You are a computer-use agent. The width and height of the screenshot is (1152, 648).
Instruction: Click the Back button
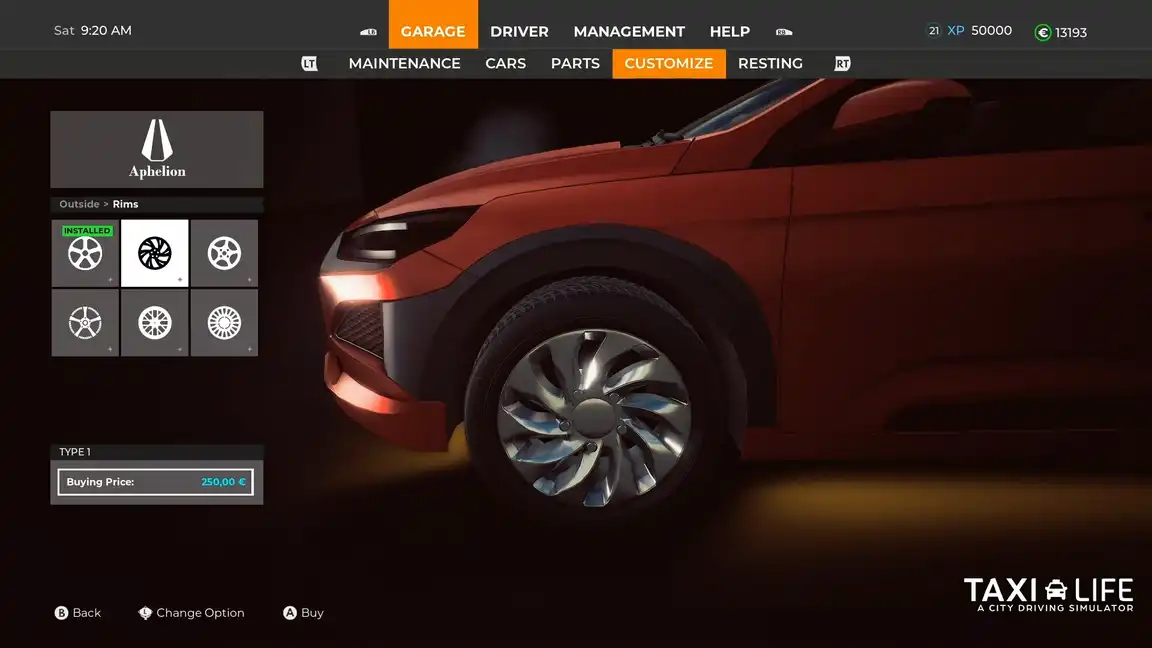78,613
